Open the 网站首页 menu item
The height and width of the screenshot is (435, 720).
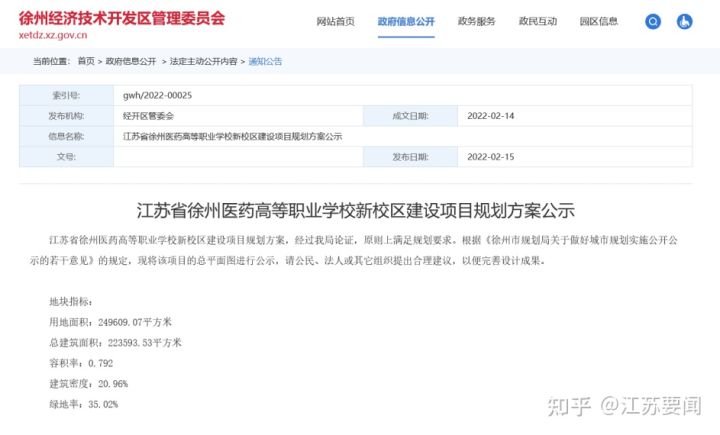(x=336, y=21)
